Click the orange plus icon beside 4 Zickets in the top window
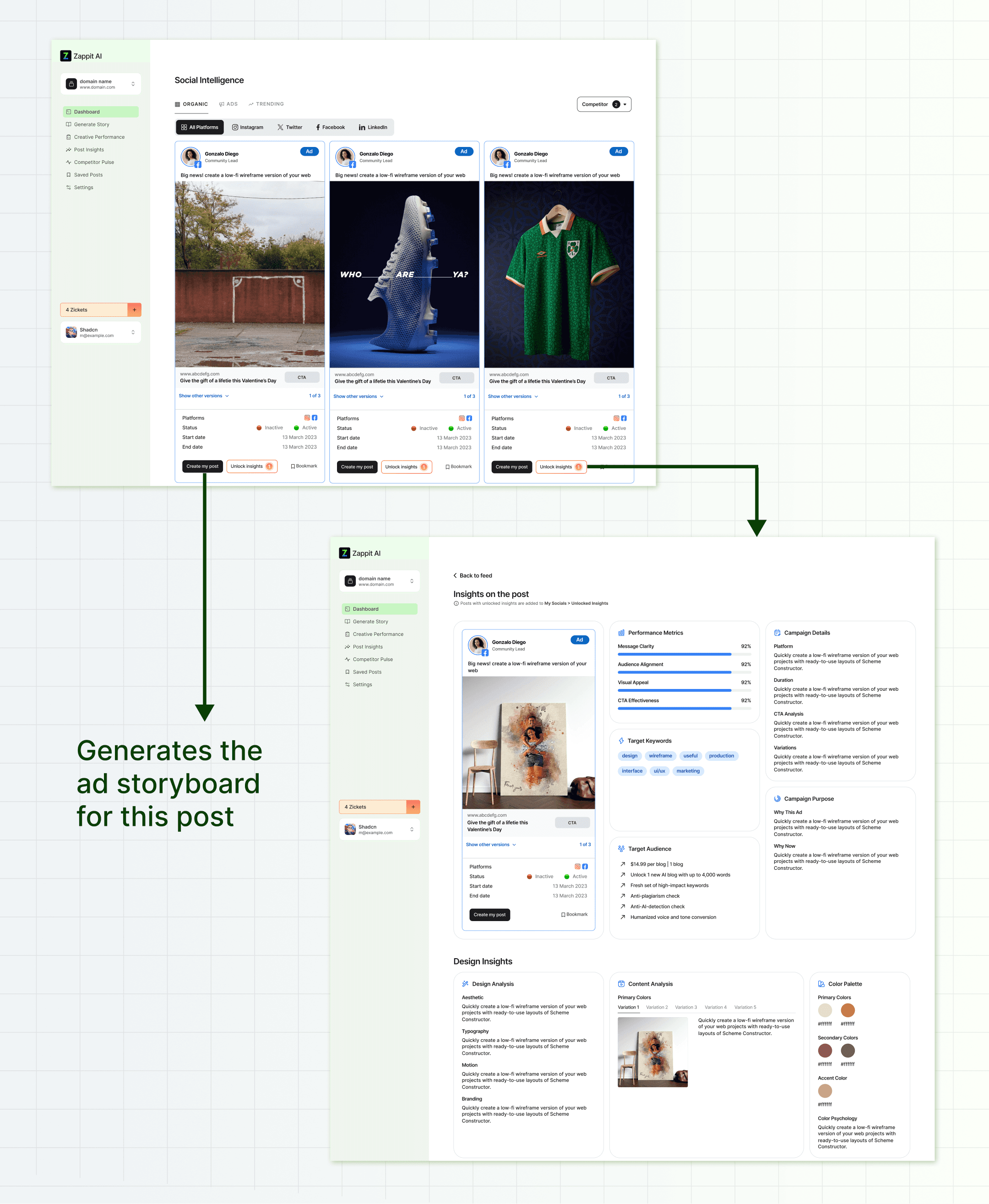The image size is (989, 1204). 135,310
